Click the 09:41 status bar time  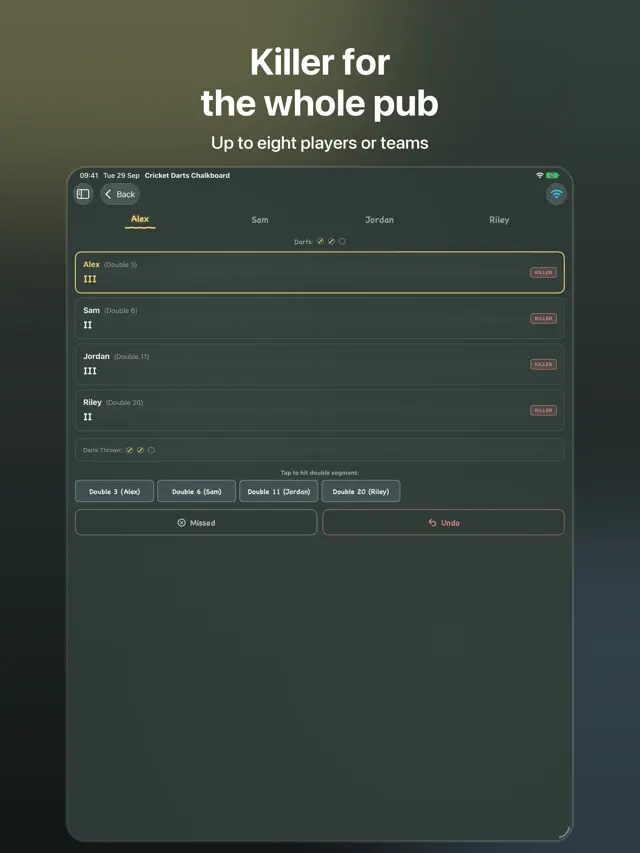(89, 175)
